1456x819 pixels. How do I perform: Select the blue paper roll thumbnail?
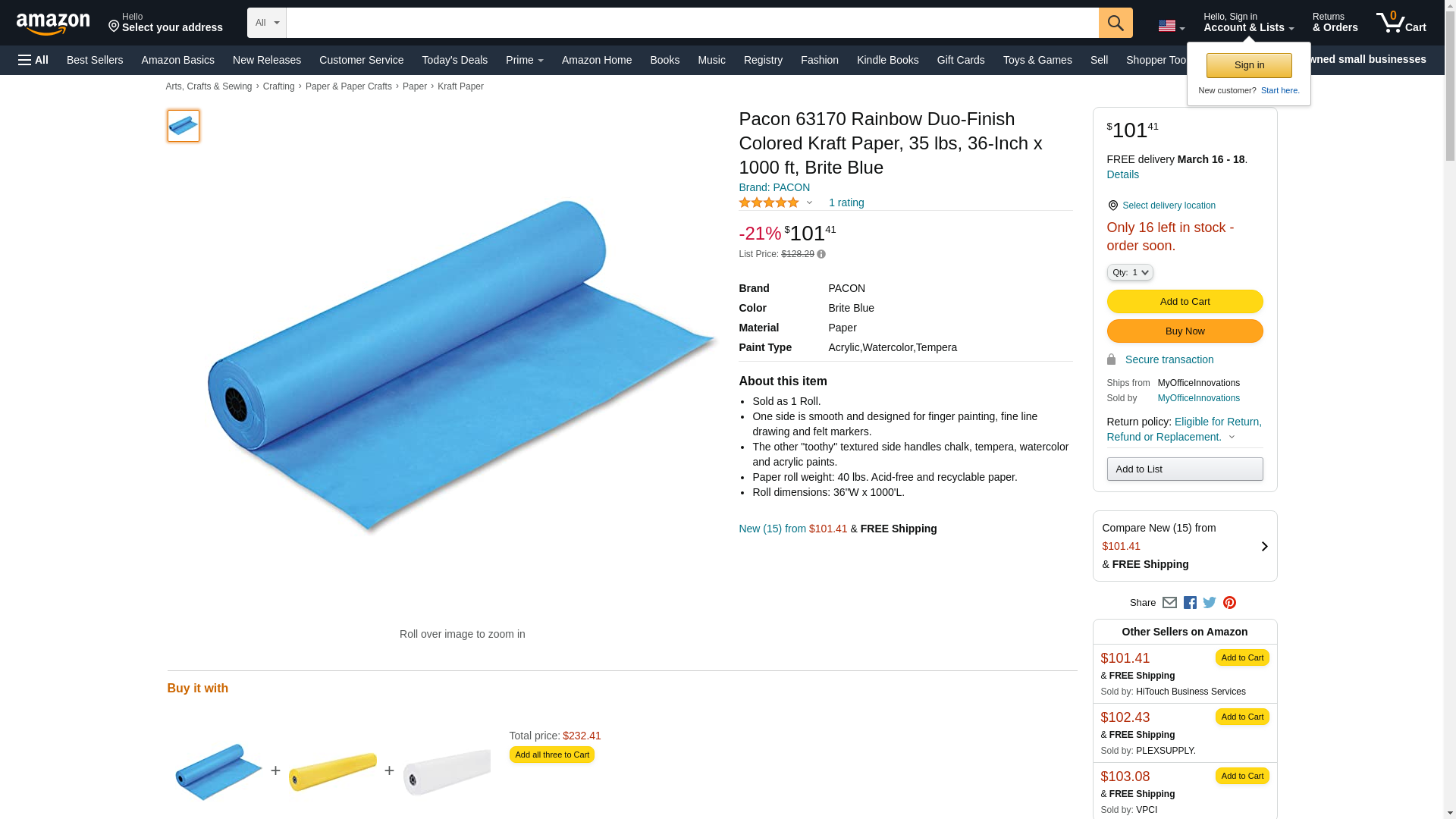tap(184, 126)
